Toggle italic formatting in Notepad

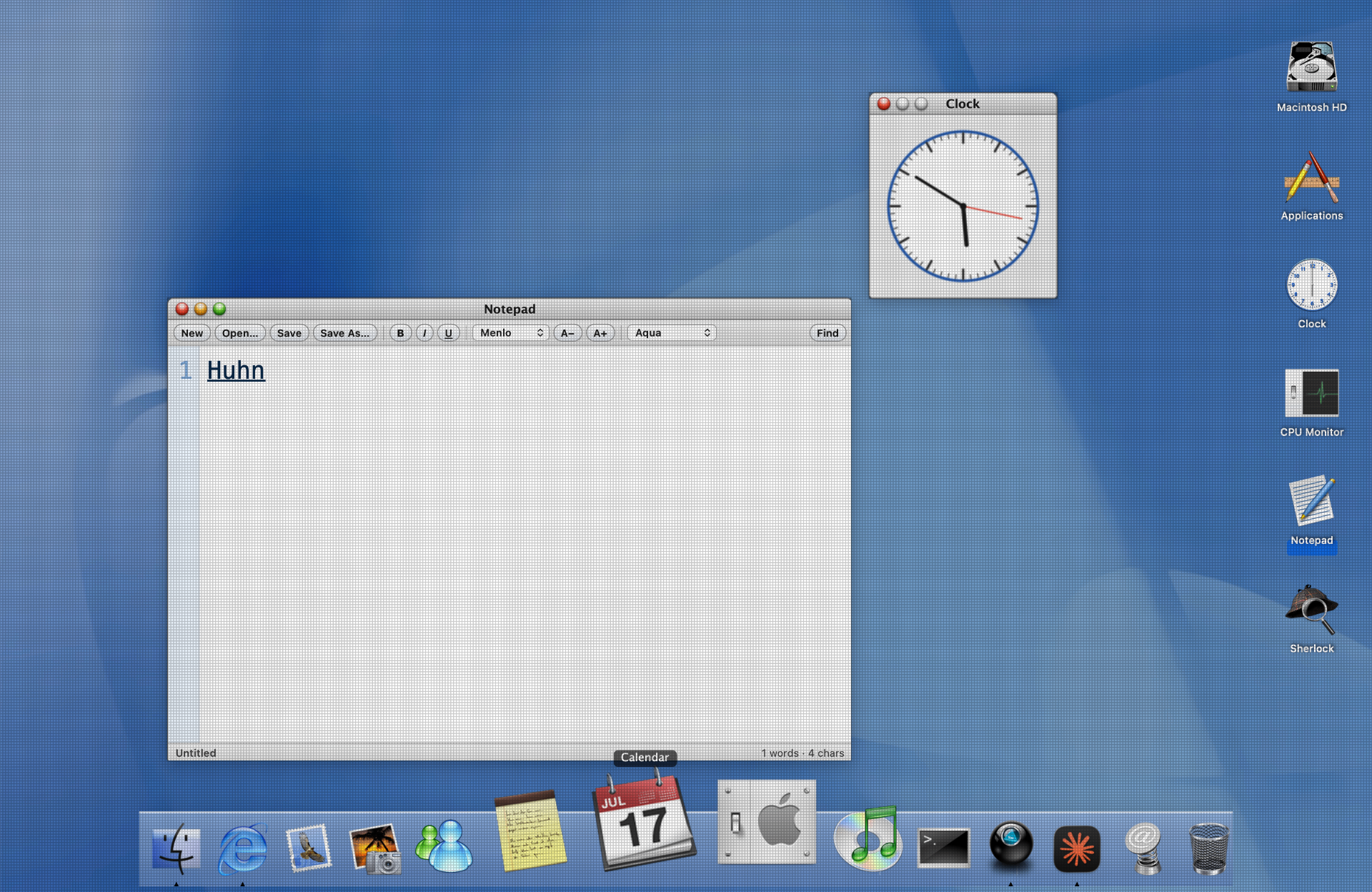coord(424,333)
